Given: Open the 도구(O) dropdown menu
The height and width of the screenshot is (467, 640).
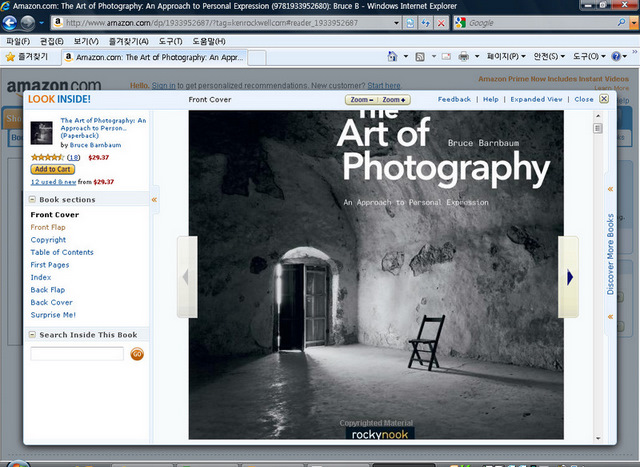Looking at the screenshot, I should [x=589, y=56].
